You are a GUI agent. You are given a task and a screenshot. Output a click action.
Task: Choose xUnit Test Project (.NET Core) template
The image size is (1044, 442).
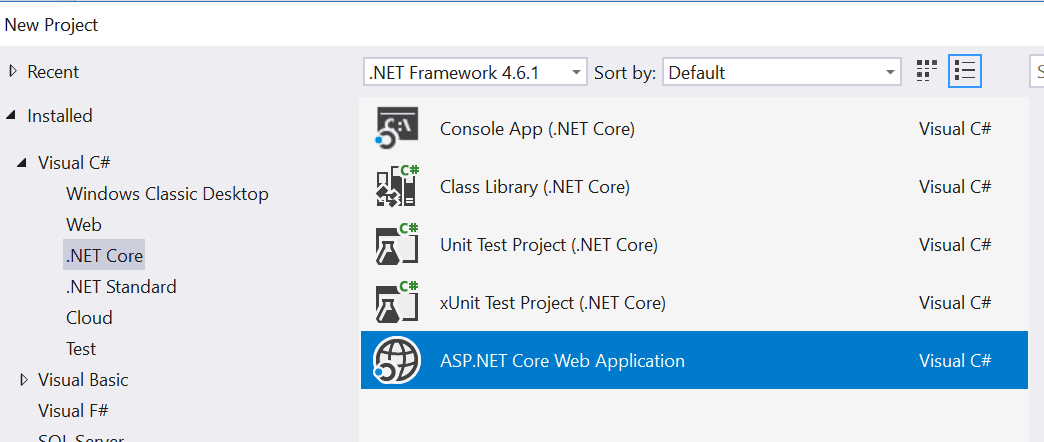pos(695,303)
